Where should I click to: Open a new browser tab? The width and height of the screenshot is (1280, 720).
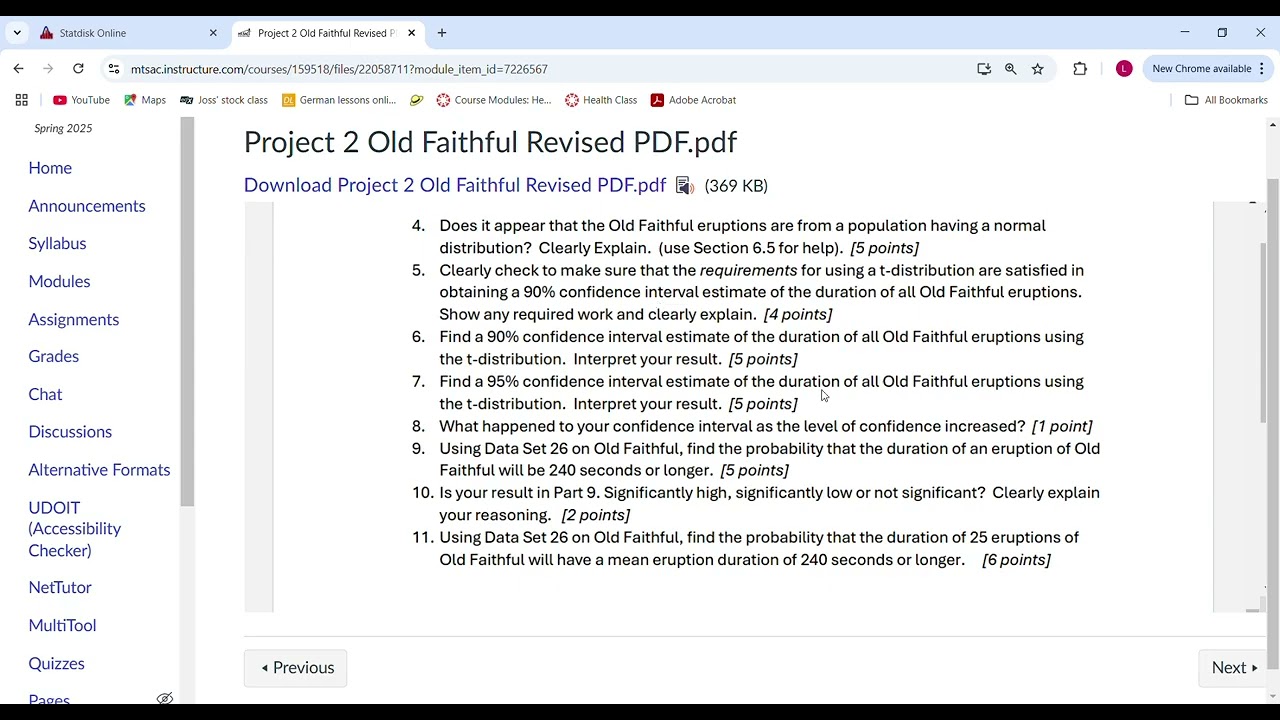tap(442, 33)
